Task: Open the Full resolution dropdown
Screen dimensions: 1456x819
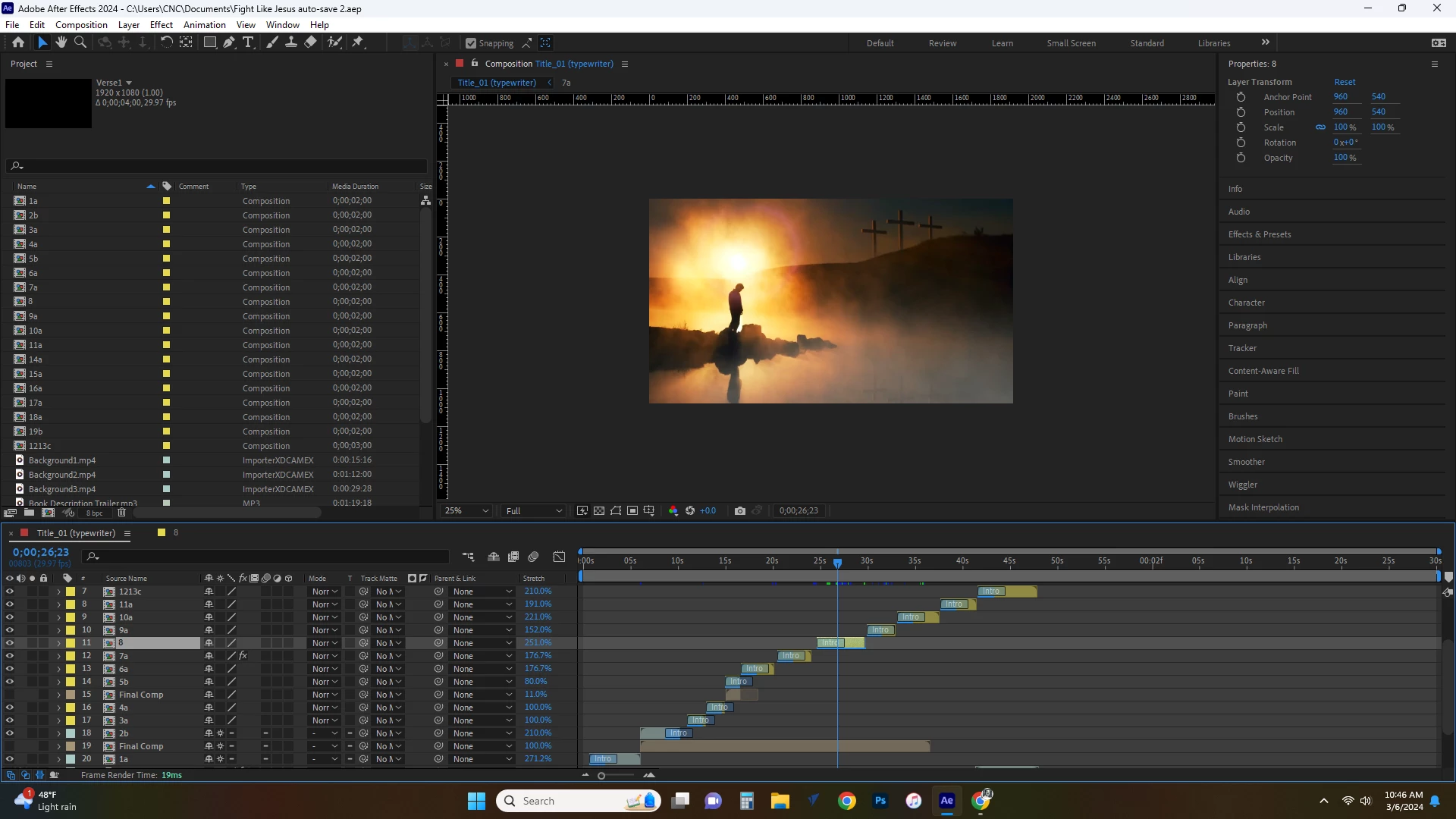Action: coord(534,510)
